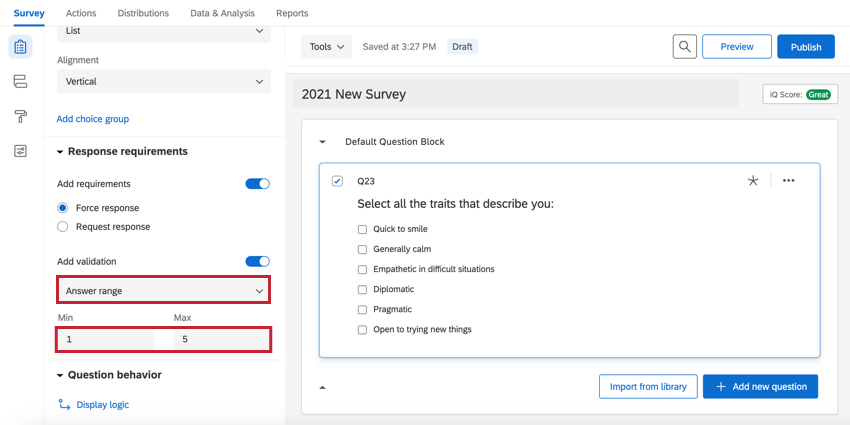Open the survey flow icon in sidebar

point(20,81)
